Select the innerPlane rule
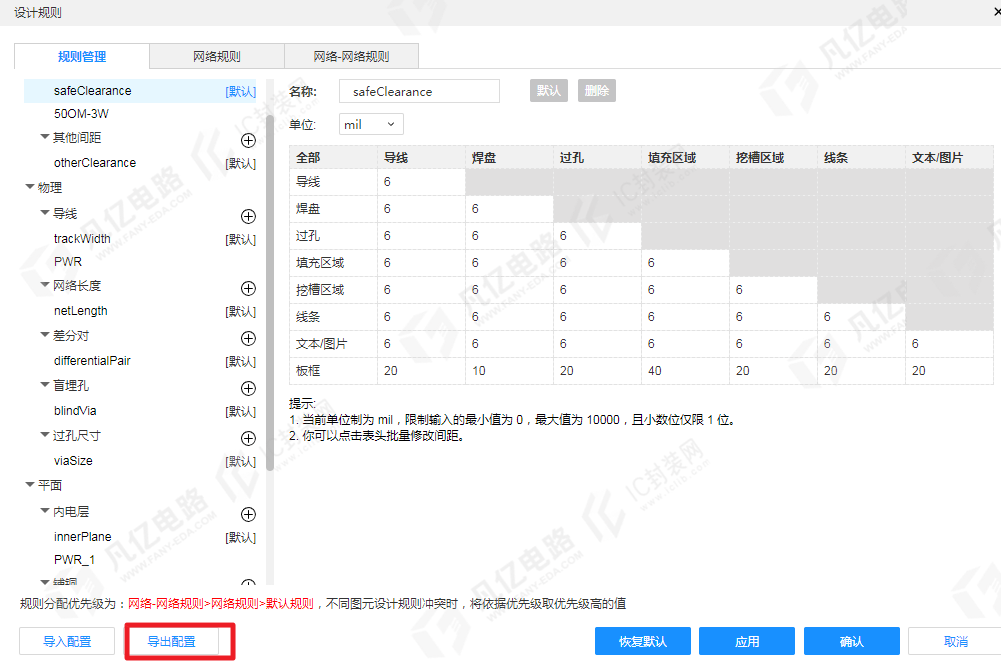This screenshot has width=1001, height=663. (x=83, y=537)
